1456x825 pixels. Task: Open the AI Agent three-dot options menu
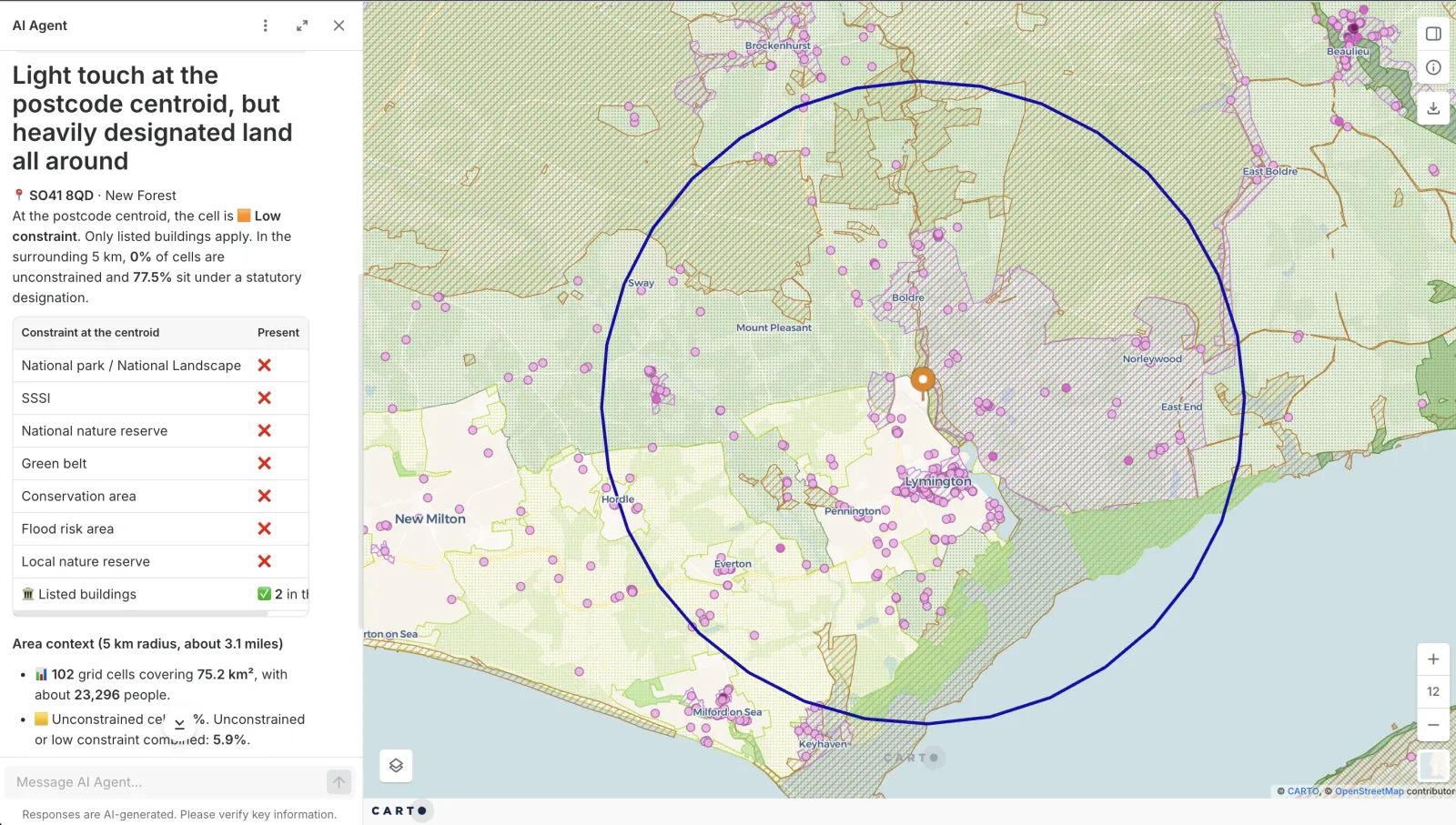tap(266, 25)
